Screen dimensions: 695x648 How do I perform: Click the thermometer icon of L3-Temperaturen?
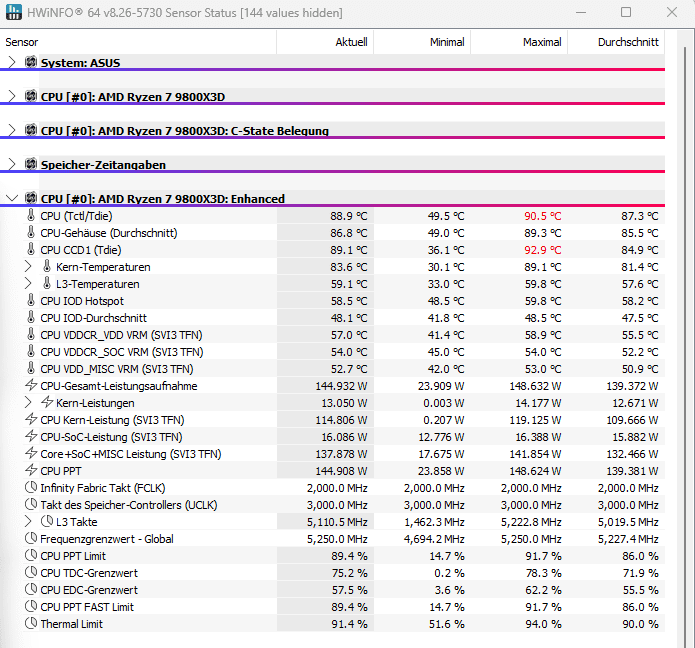click(47, 283)
